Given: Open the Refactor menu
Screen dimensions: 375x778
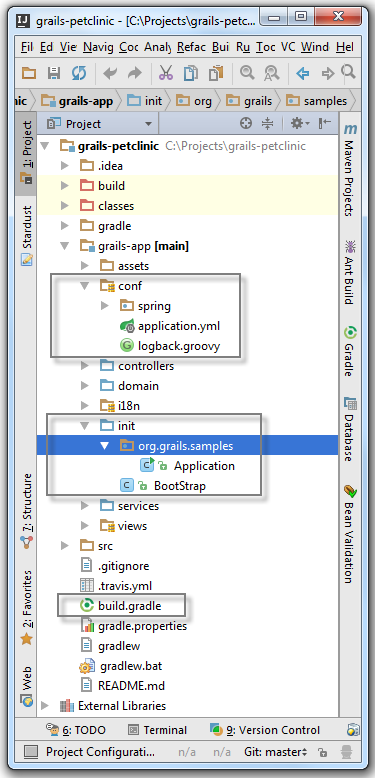Looking at the screenshot, I should 191,47.
